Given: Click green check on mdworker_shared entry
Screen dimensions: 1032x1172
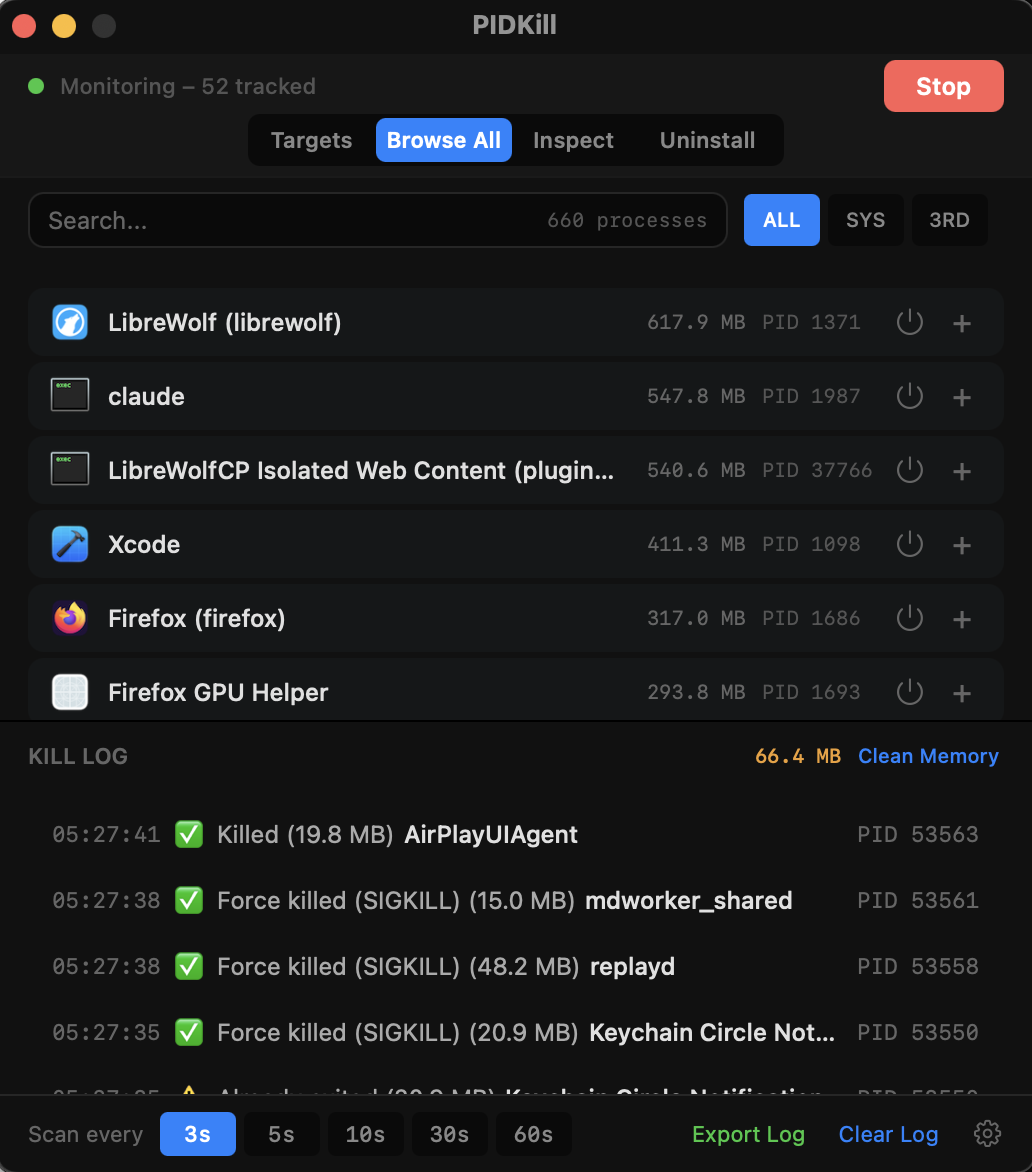Looking at the screenshot, I should (x=189, y=900).
